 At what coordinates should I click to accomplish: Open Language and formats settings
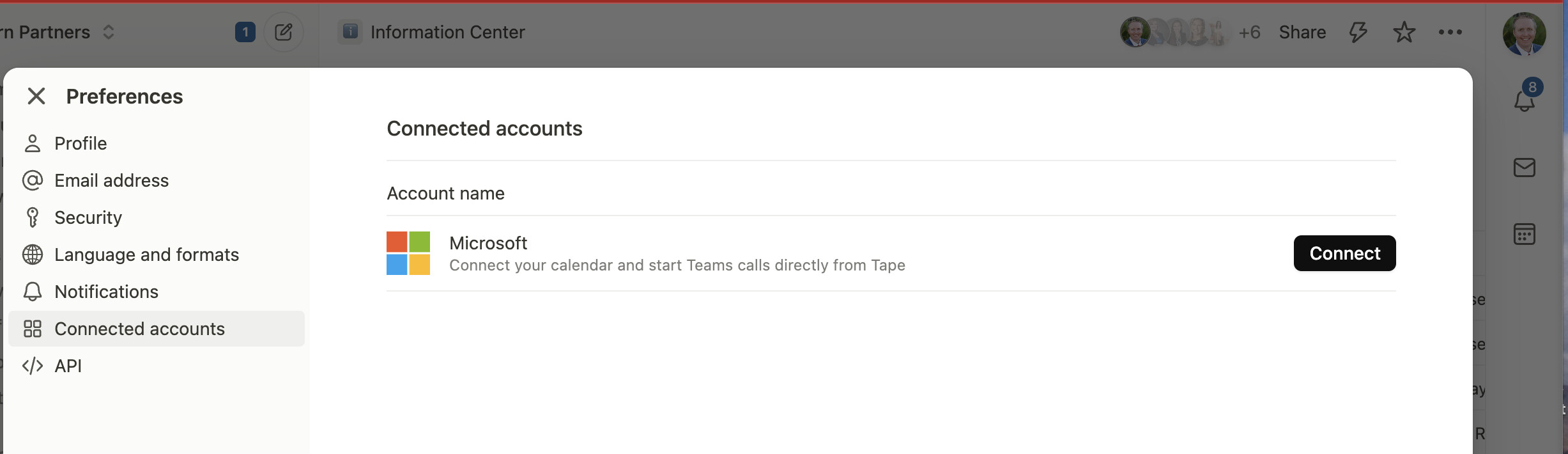(157, 254)
